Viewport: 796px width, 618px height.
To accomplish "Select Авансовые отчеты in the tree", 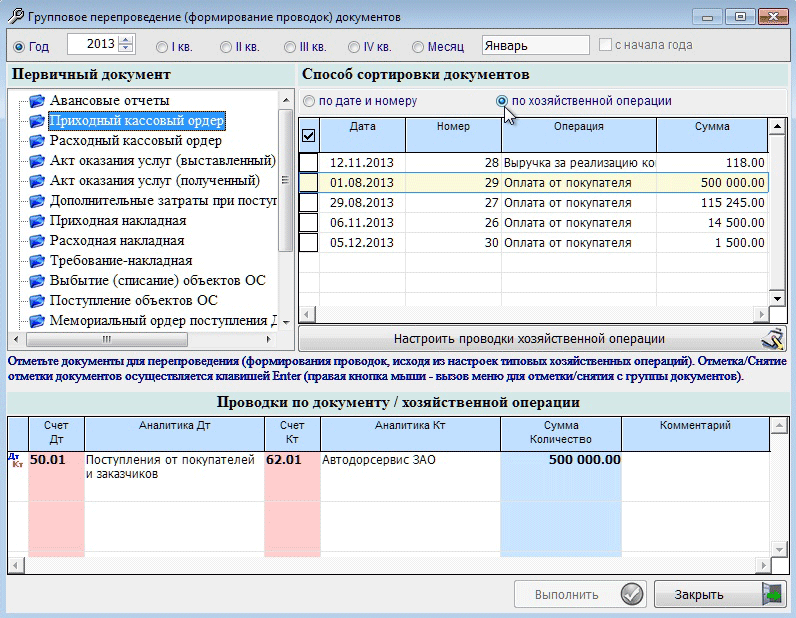I will 109,101.
